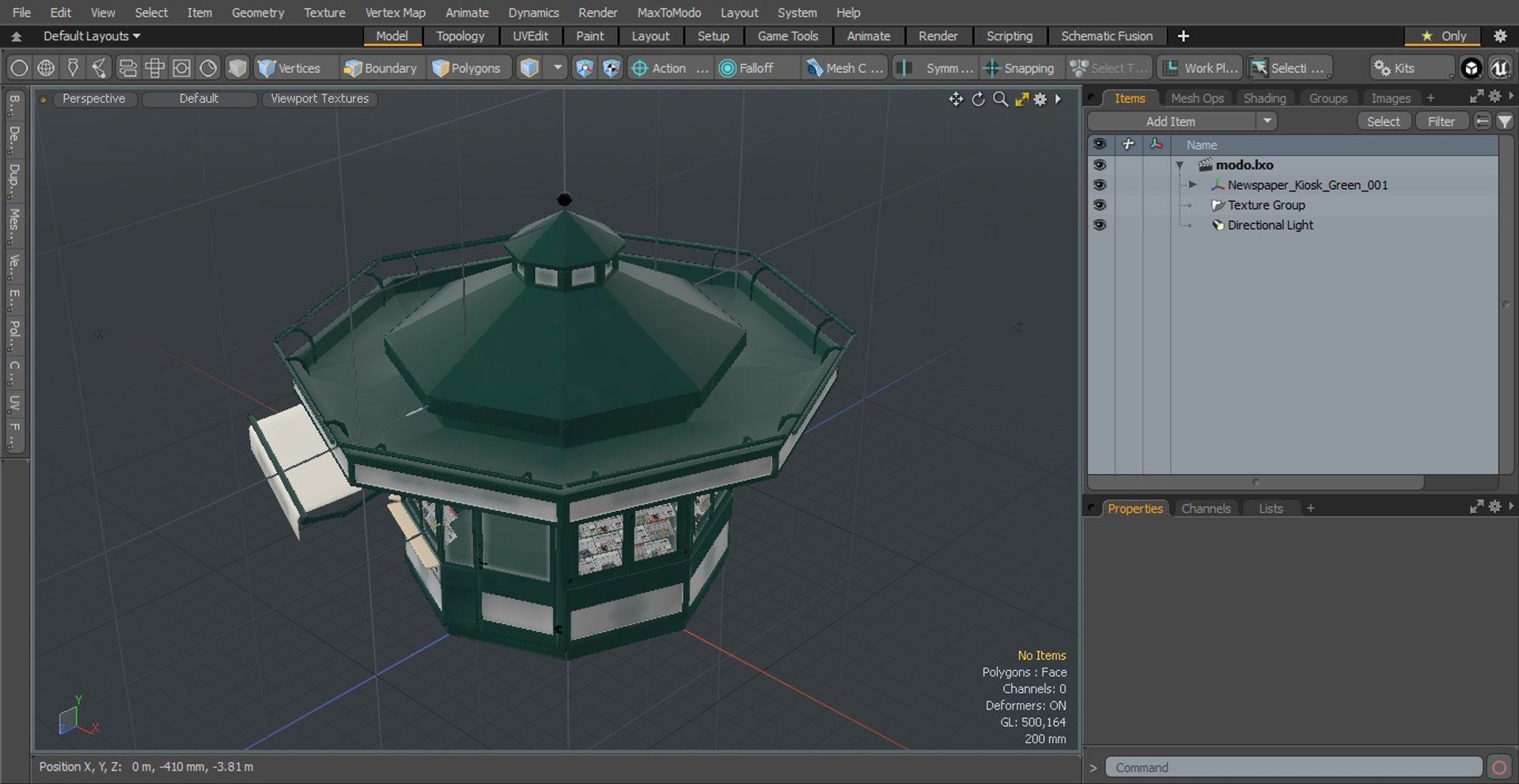Switch to the Game Tools layout tab

click(x=788, y=36)
